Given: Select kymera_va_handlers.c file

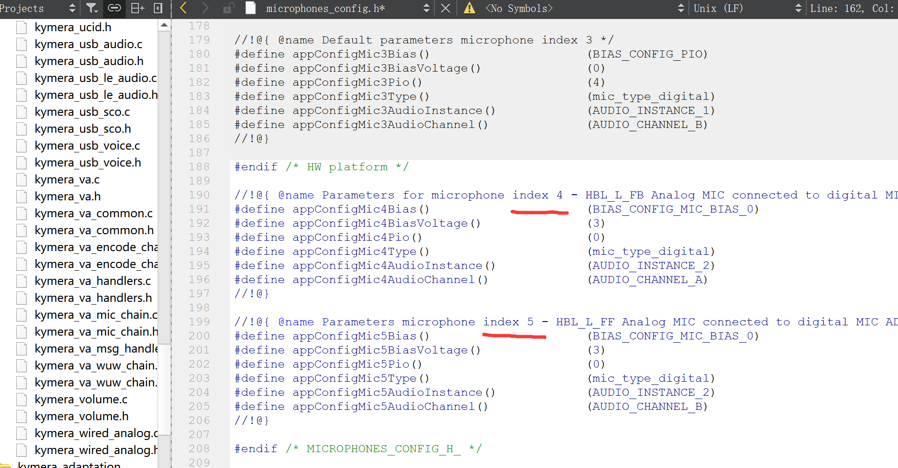Looking at the screenshot, I should tap(92, 281).
